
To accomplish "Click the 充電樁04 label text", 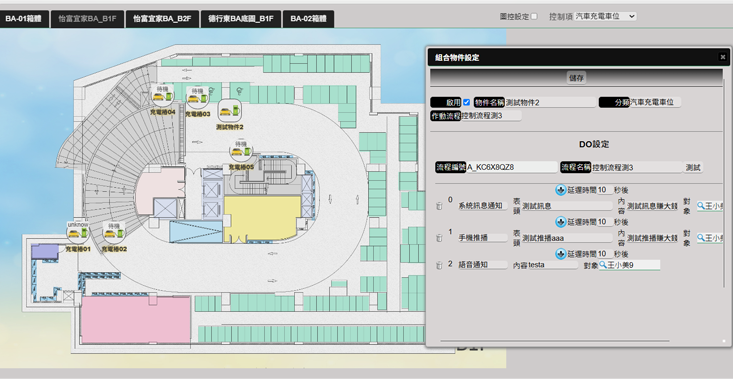I will [163, 113].
